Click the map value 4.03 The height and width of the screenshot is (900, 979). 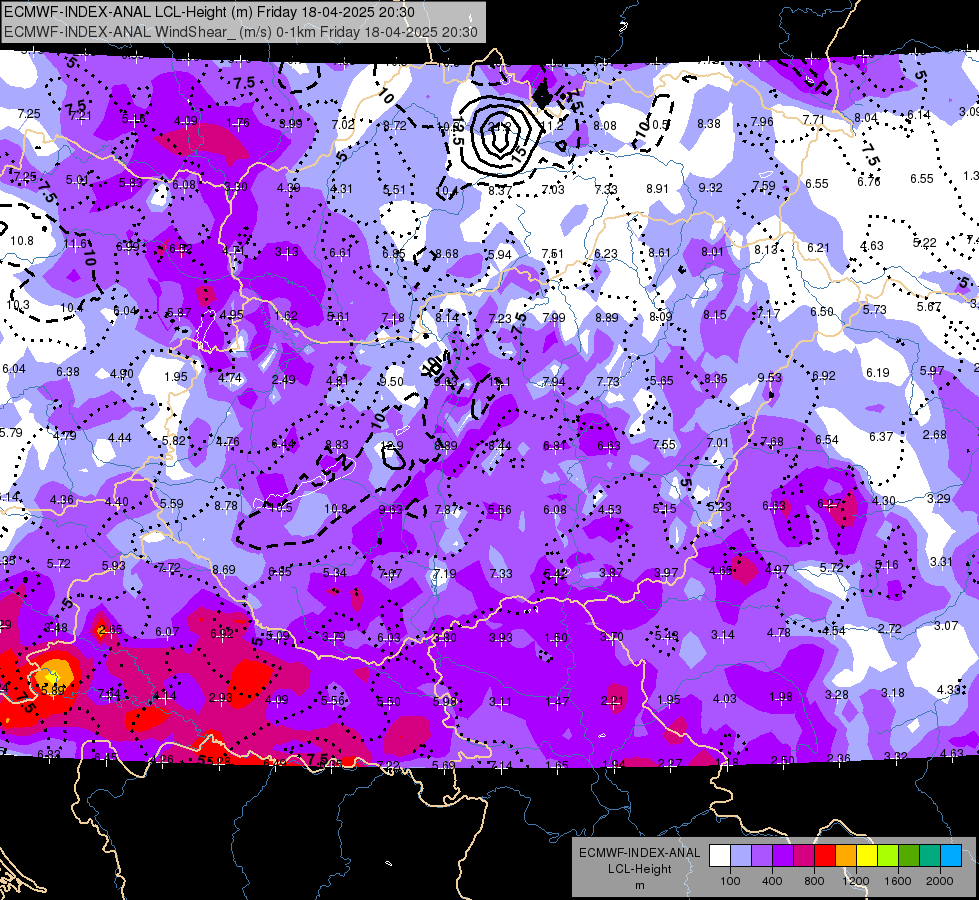(725, 698)
